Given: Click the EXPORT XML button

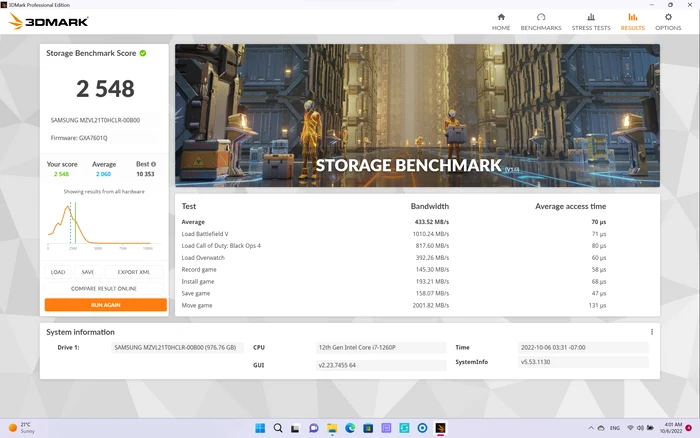Looking at the screenshot, I should click(133, 272).
